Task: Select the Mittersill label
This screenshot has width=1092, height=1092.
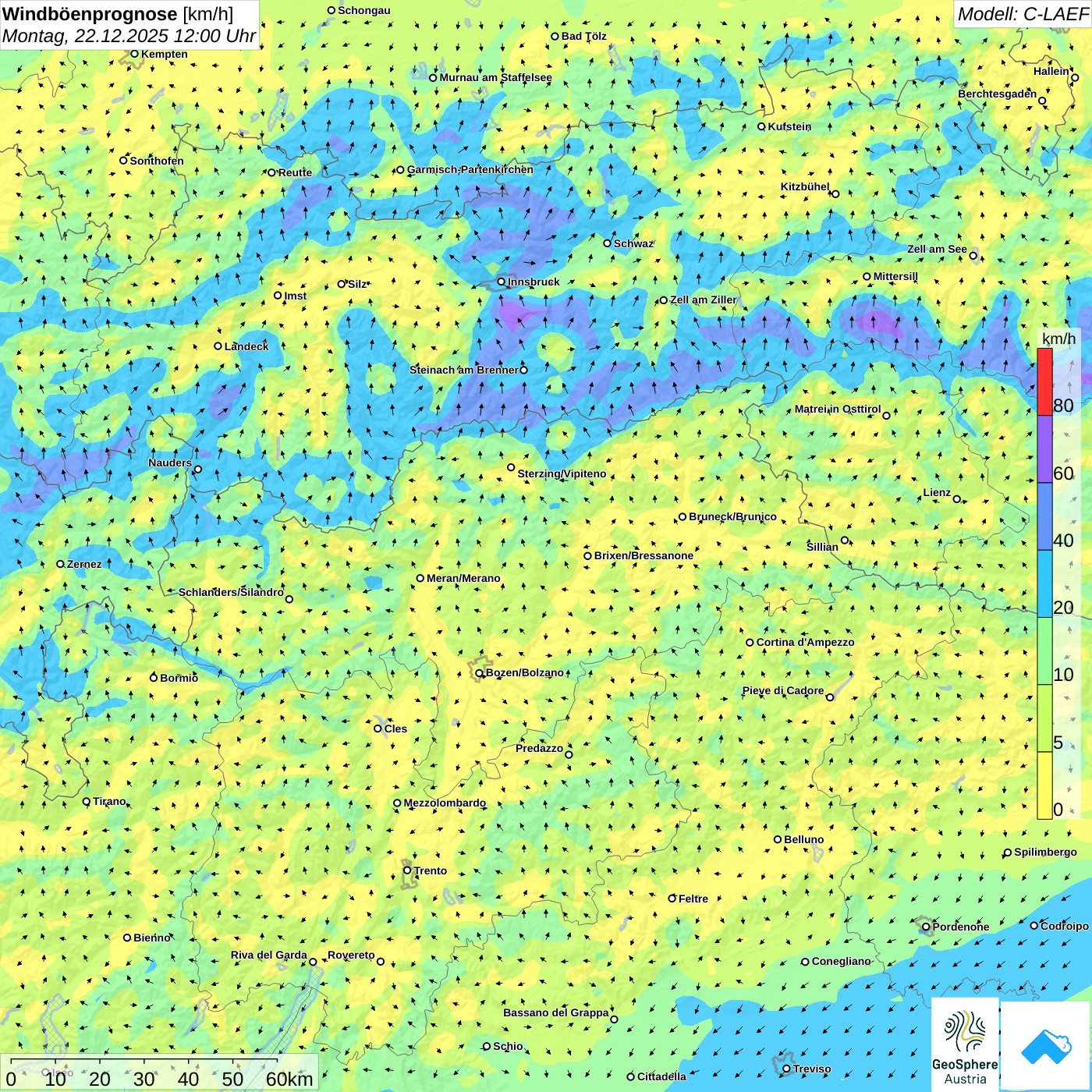Action: 895,276
